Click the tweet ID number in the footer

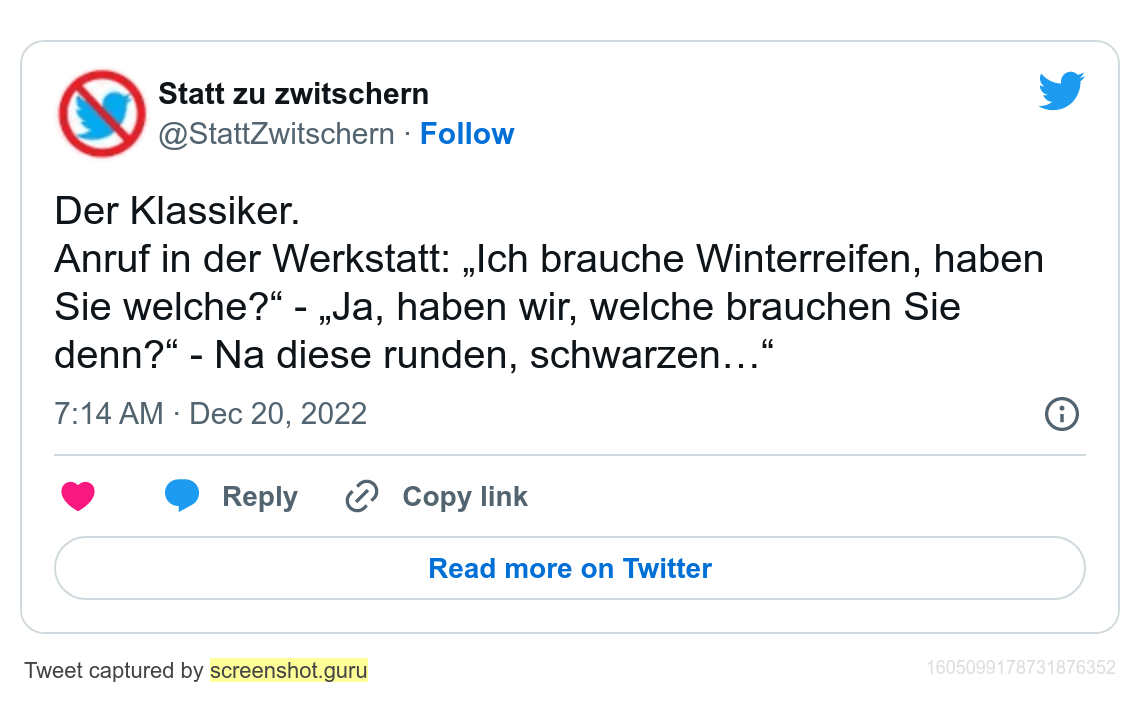point(1020,667)
